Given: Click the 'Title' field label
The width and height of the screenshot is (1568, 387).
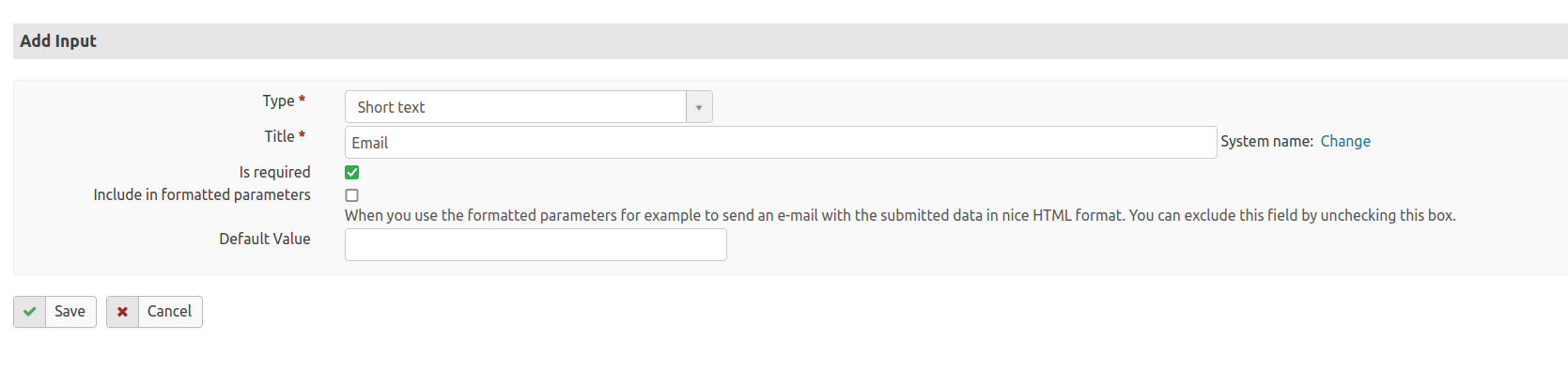Looking at the screenshot, I should pos(279,136).
